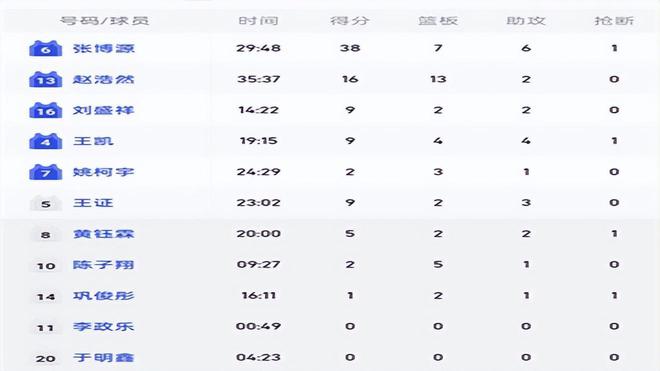Screen dimensions: 660x371
Task: Click the 时间 column header
Action: click(258, 21)
